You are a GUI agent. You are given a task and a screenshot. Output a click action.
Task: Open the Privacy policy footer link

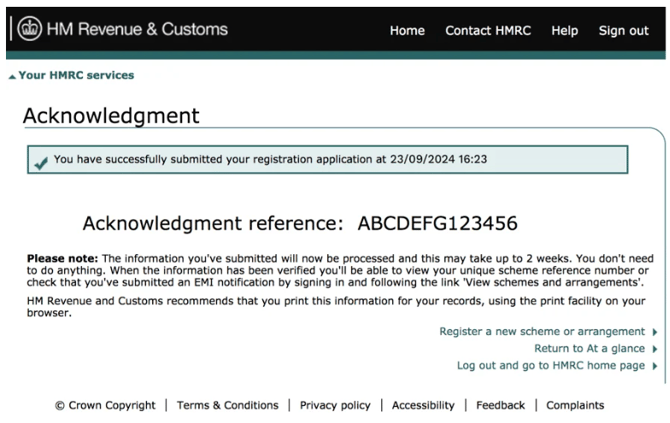pos(335,405)
